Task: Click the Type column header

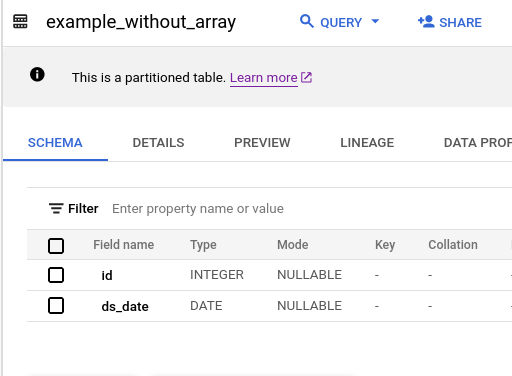Action: (203, 245)
